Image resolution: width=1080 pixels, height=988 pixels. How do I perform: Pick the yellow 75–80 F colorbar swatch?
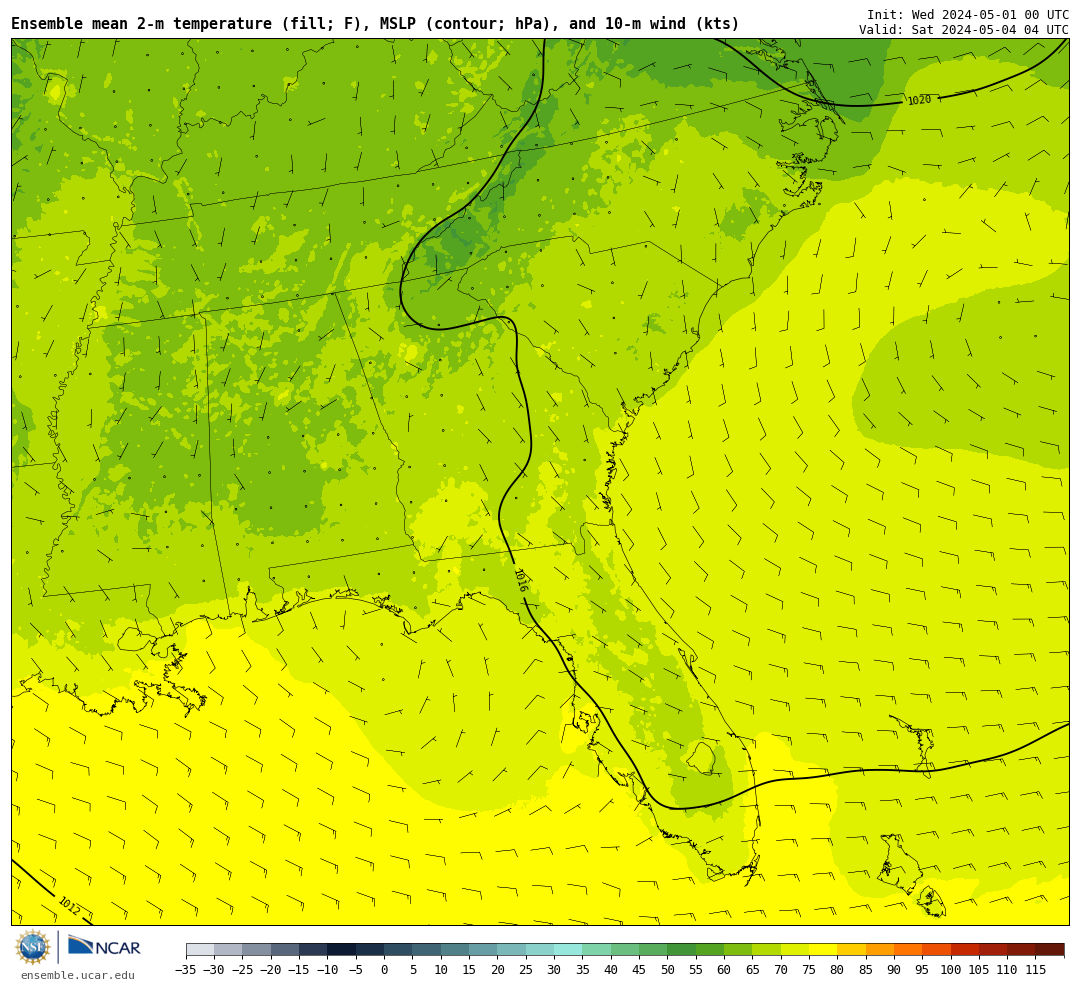pos(822,950)
